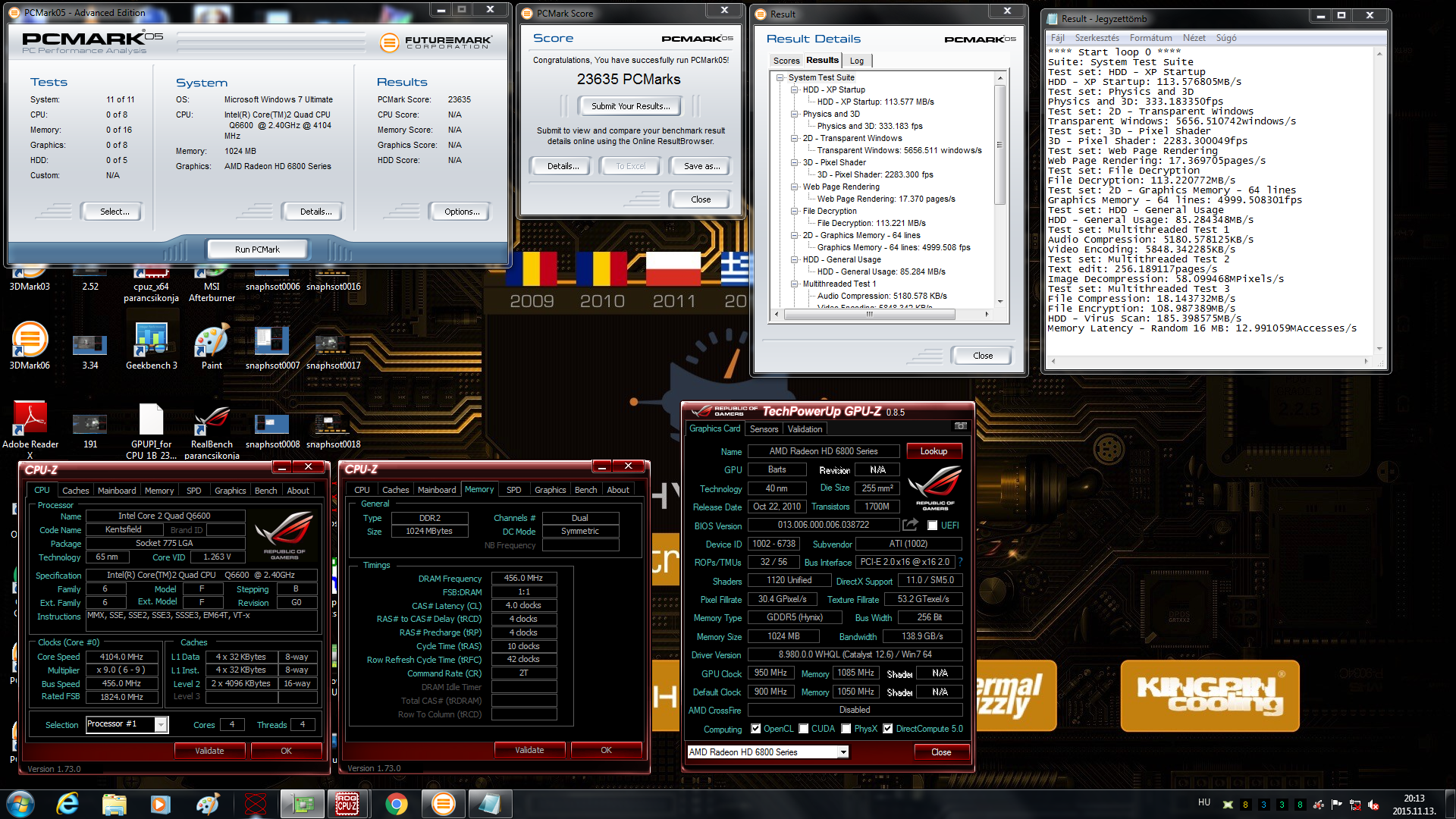The height and width of the screenshot is (819, 1456).
Task: Click the muted volume tray icon
Action: 1373,805
